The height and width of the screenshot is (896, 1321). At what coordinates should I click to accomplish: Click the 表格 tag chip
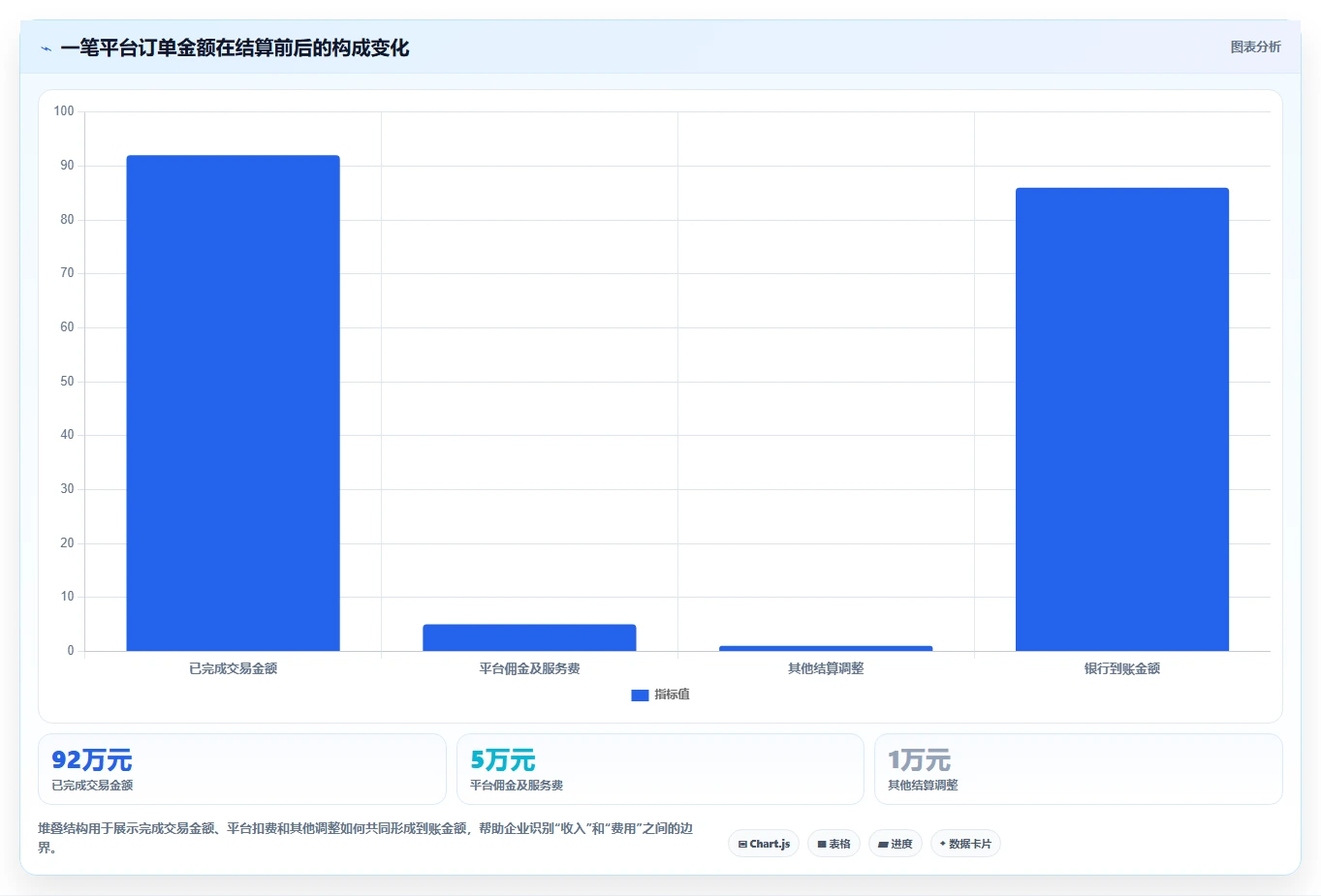(833, 844)
